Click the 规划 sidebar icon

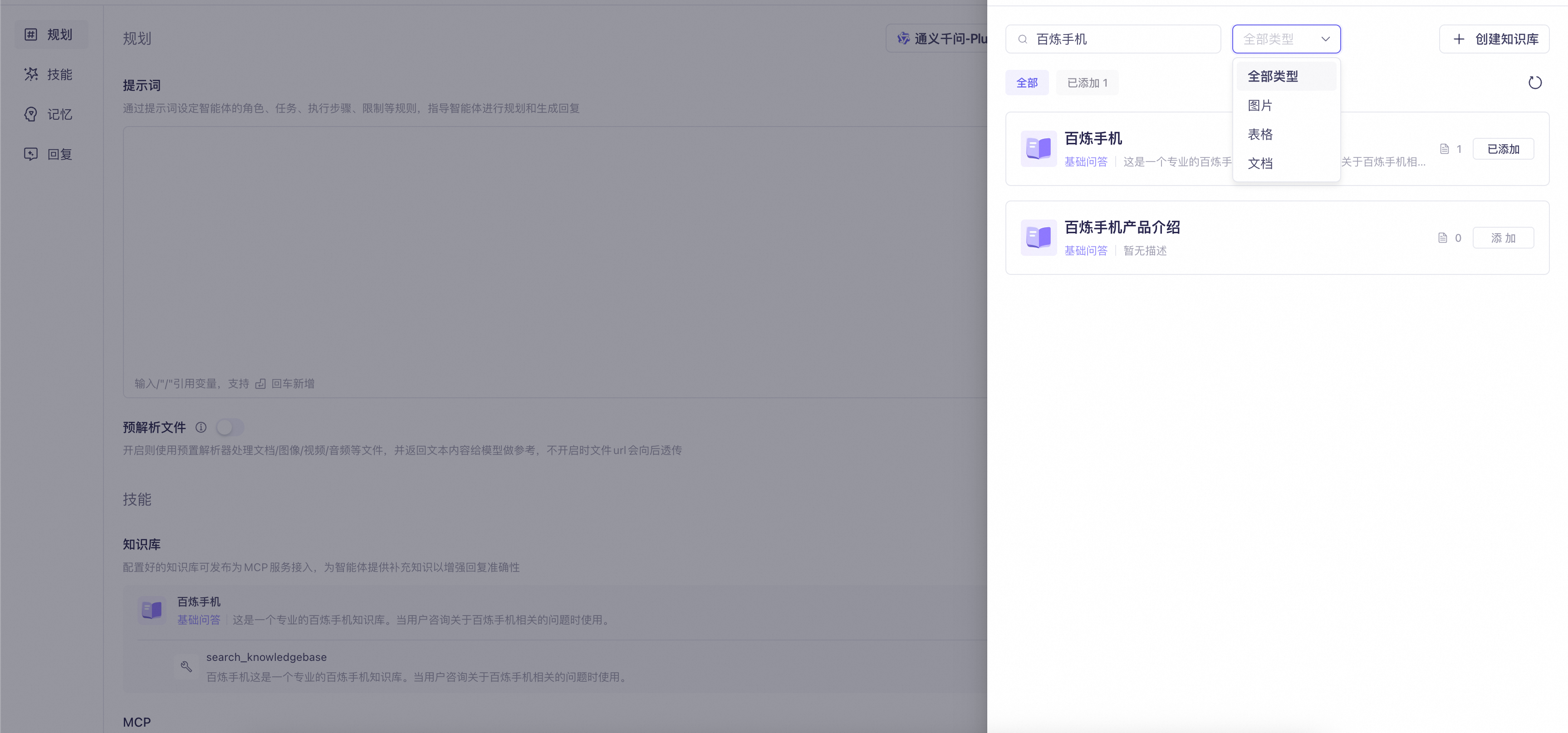(x=31, y=34)
